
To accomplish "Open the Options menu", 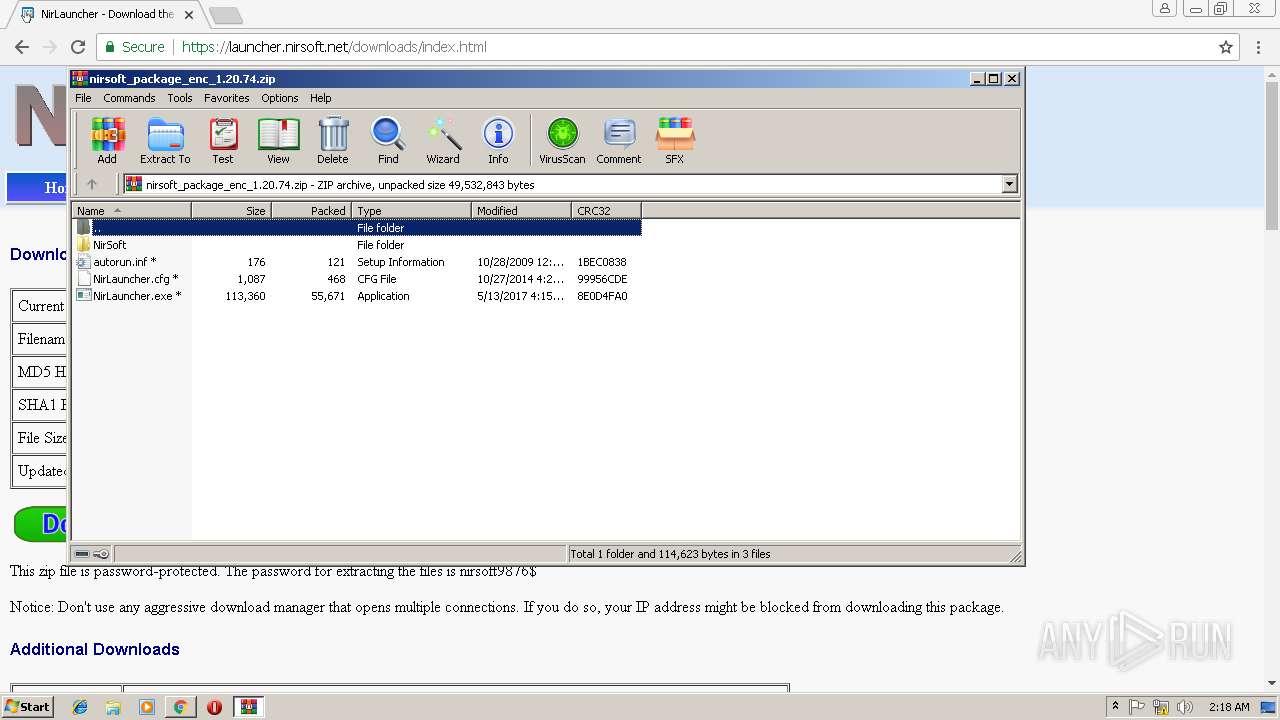I will click(x=280, y=98).
